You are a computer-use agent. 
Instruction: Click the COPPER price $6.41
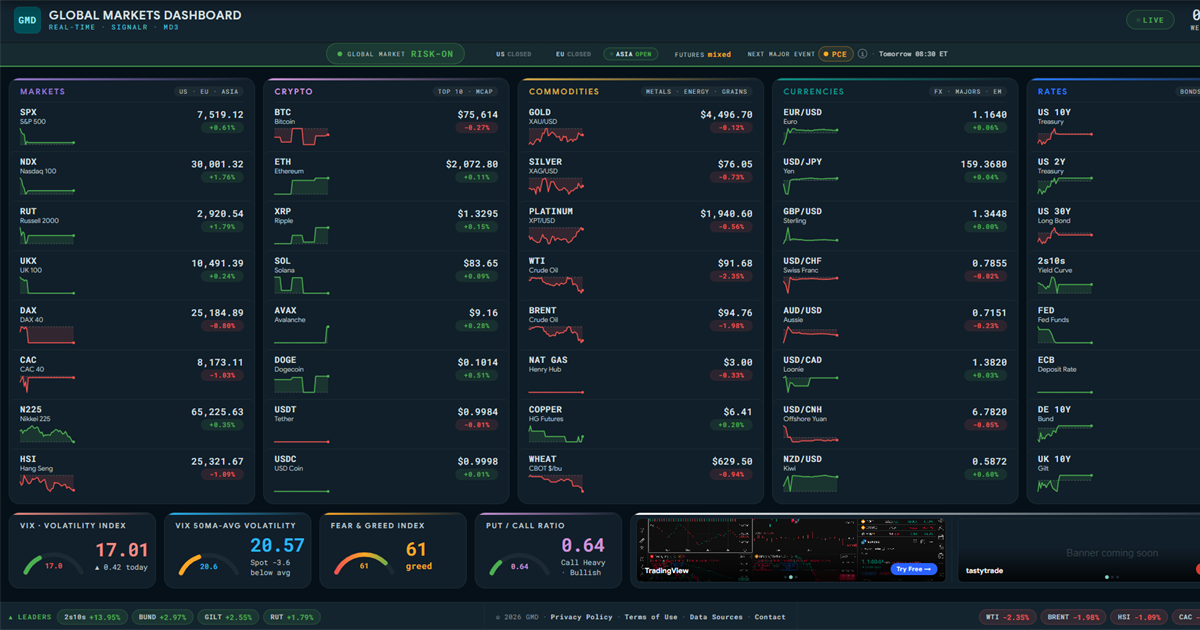pyautogui.click(x=738, y=411)
